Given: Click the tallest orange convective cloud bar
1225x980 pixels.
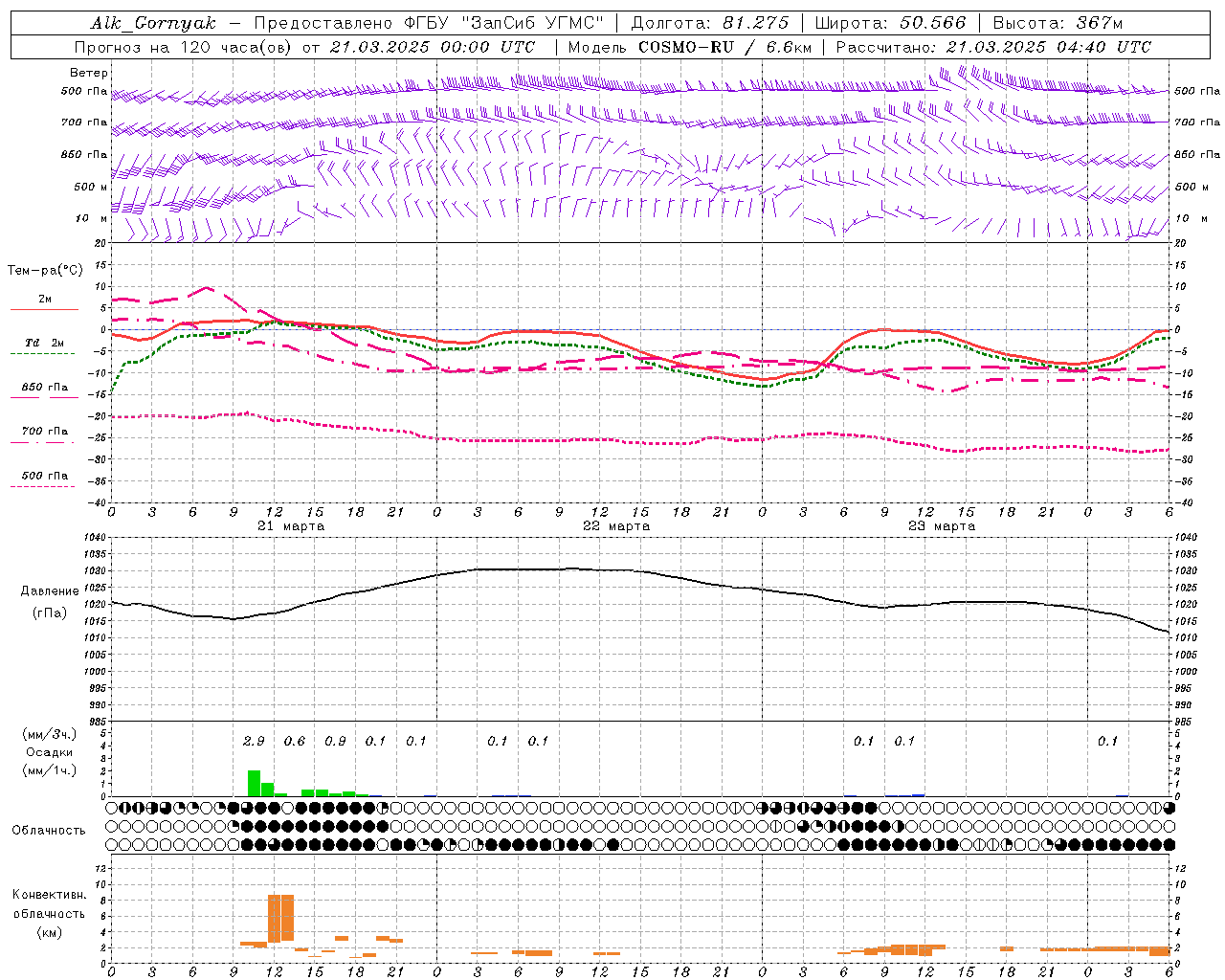Looking at the screenshot, I should 280,919.
